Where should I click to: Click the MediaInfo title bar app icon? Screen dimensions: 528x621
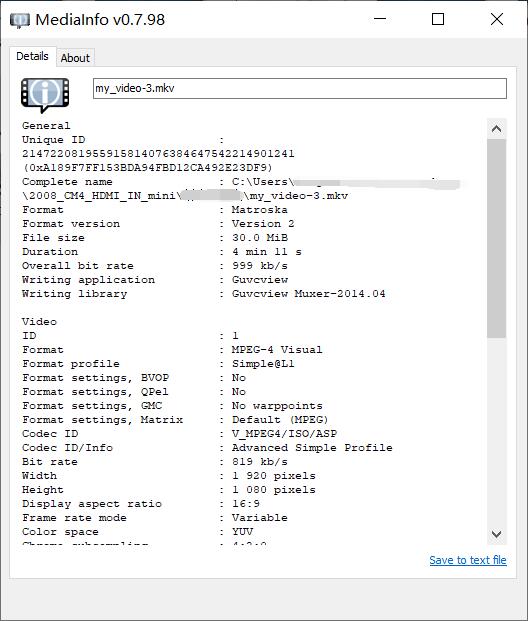(20, 20)
